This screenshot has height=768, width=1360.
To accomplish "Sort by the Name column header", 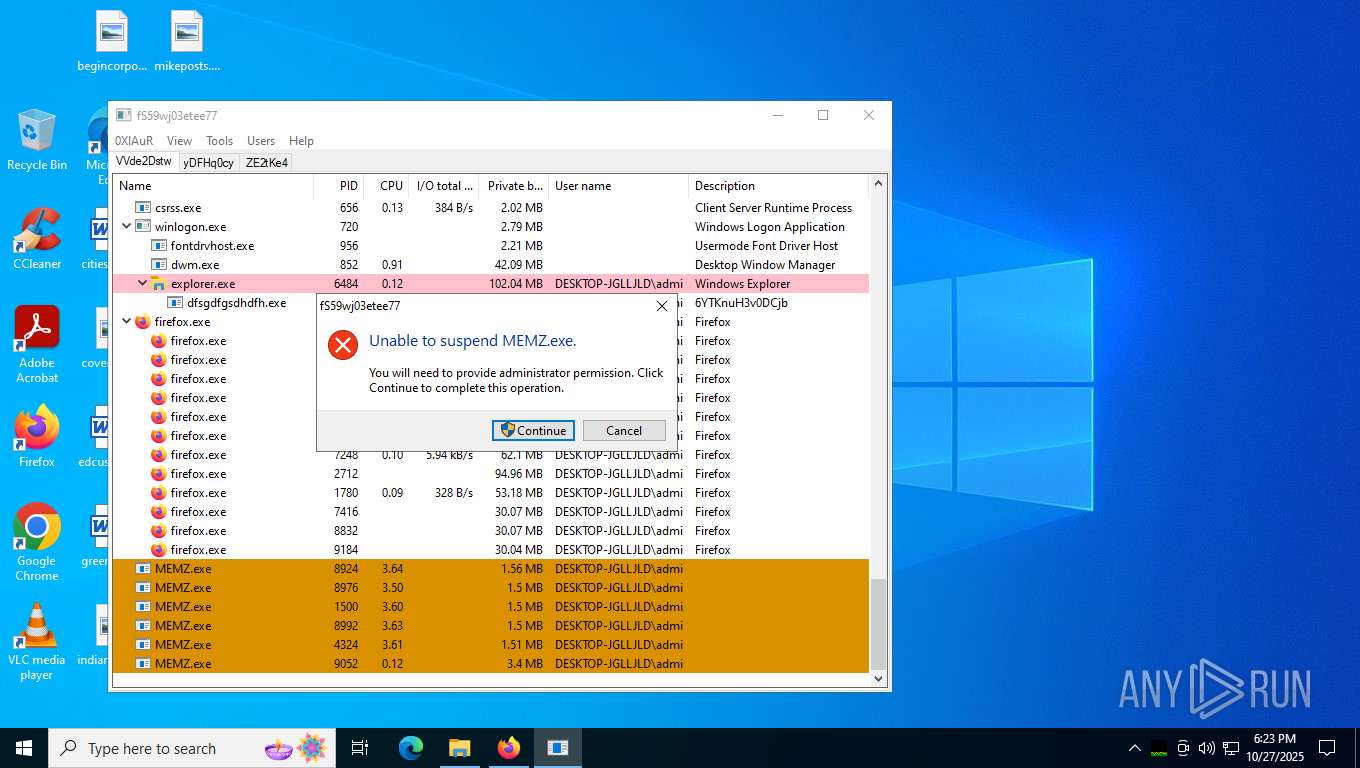I will [x=213, y=186].
